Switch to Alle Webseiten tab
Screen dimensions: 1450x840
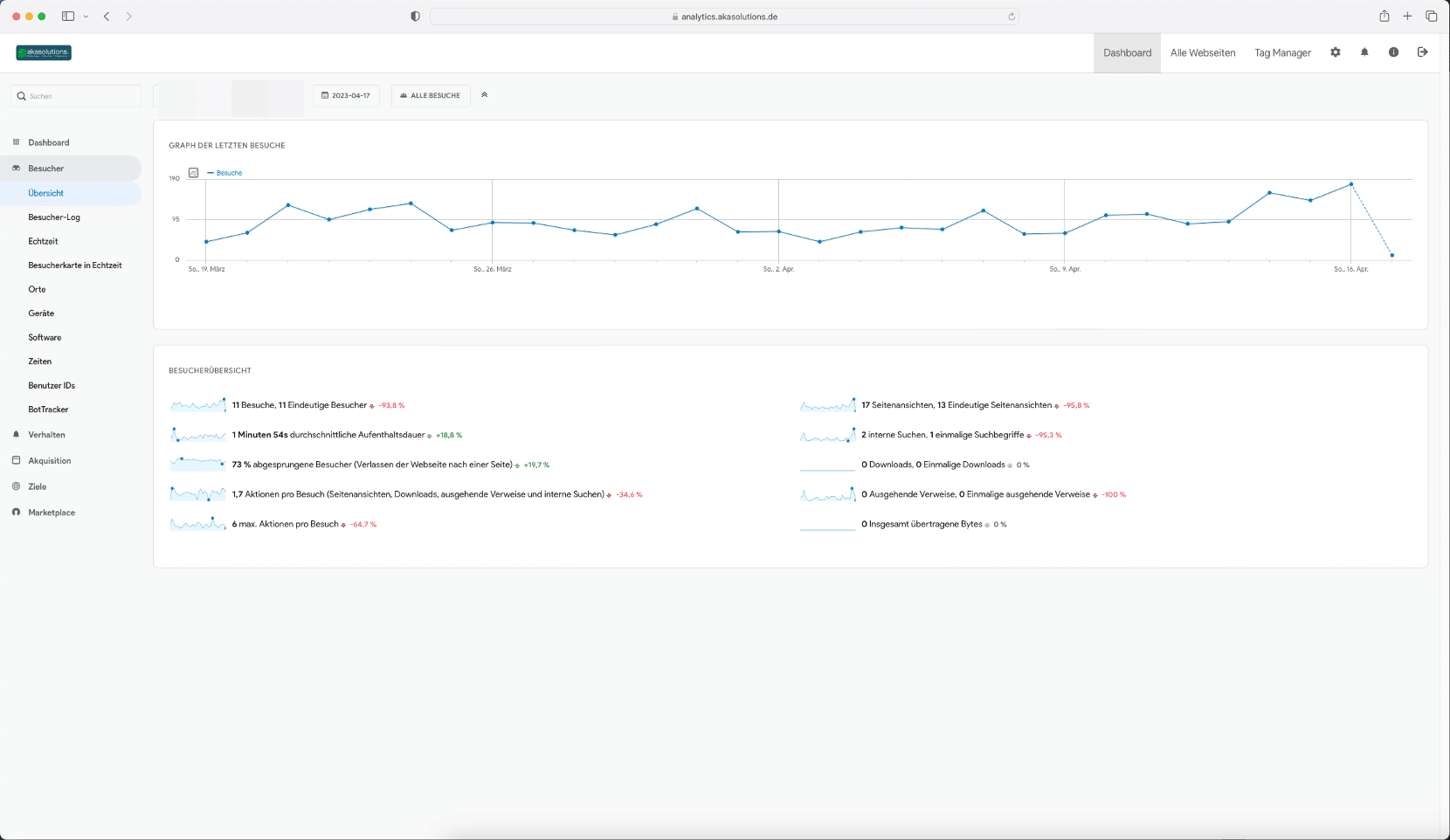pos(1203,52)
